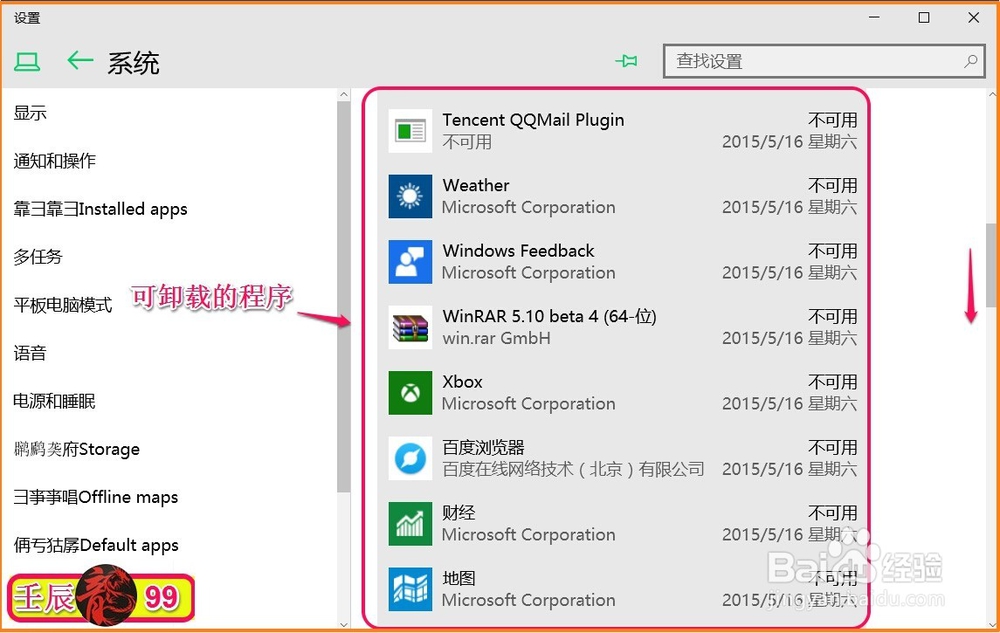Switch to 平板电脑模式 settings

pos(63,305)
